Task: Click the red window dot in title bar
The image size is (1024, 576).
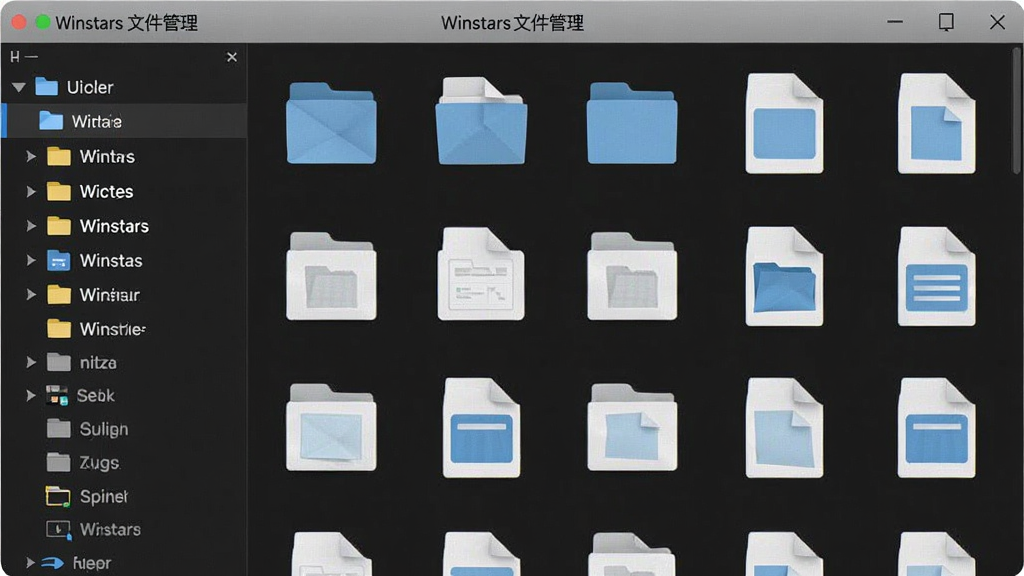Action: coord(19,22)
